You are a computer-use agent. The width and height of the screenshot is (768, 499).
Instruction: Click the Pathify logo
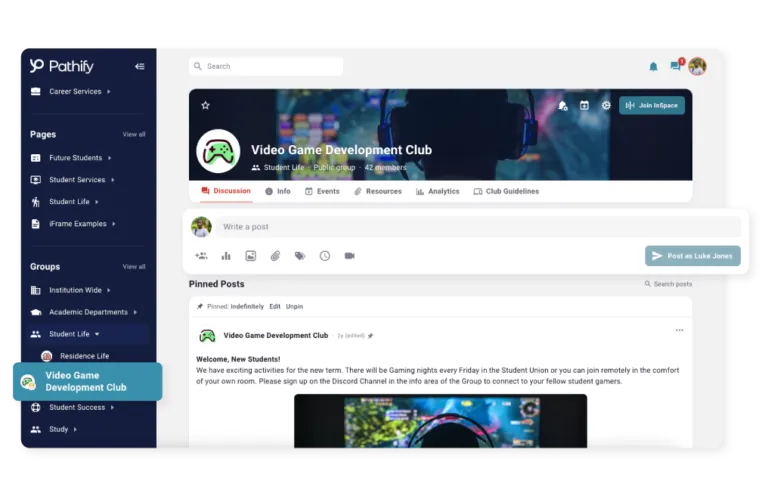pyautogui.click(x=62, y=66)
